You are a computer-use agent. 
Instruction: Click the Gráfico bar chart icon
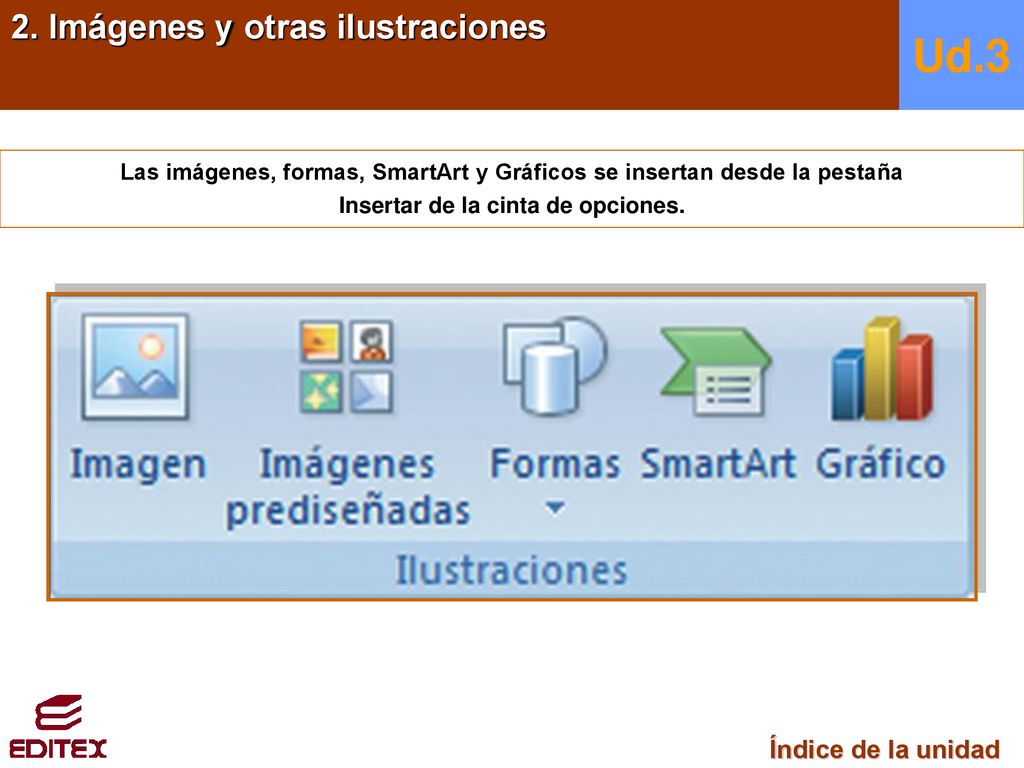(882, 369)
